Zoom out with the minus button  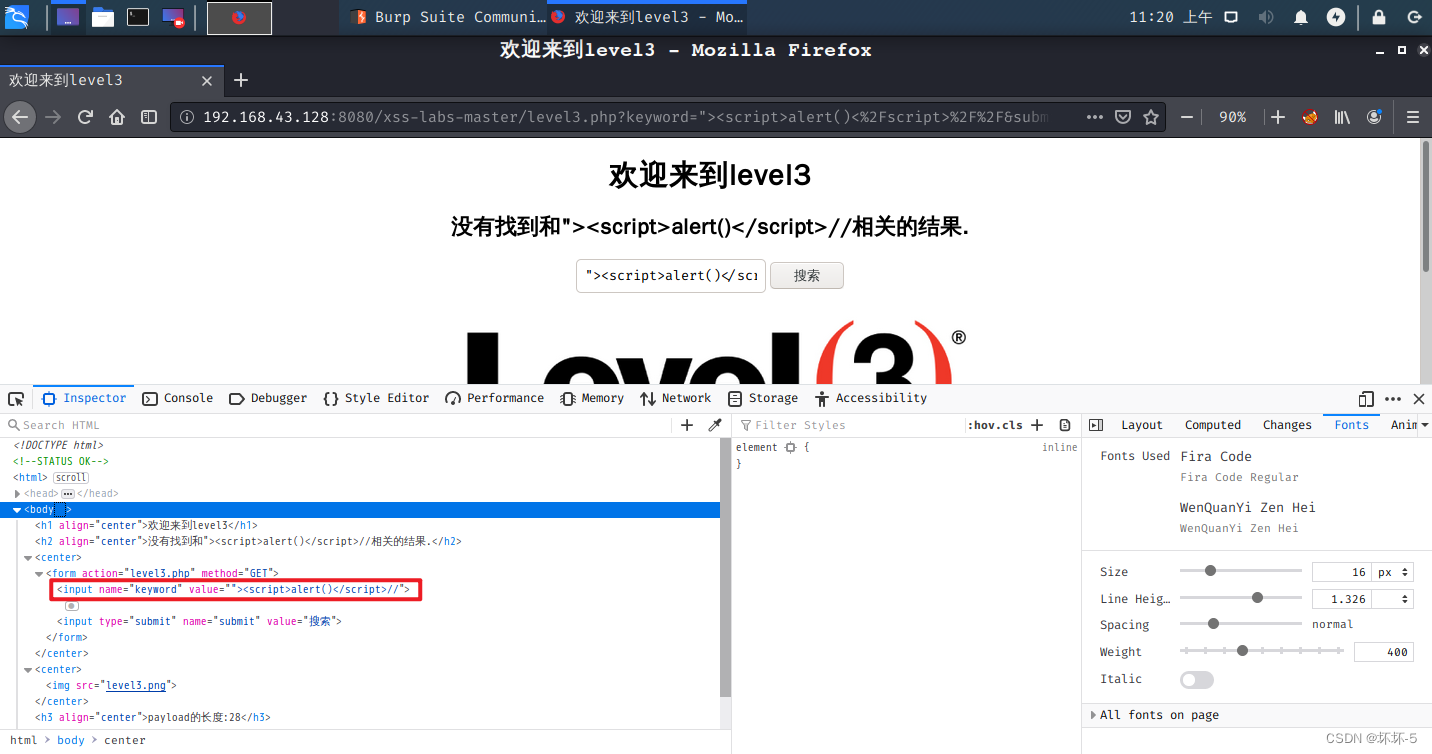(1187, 117)
